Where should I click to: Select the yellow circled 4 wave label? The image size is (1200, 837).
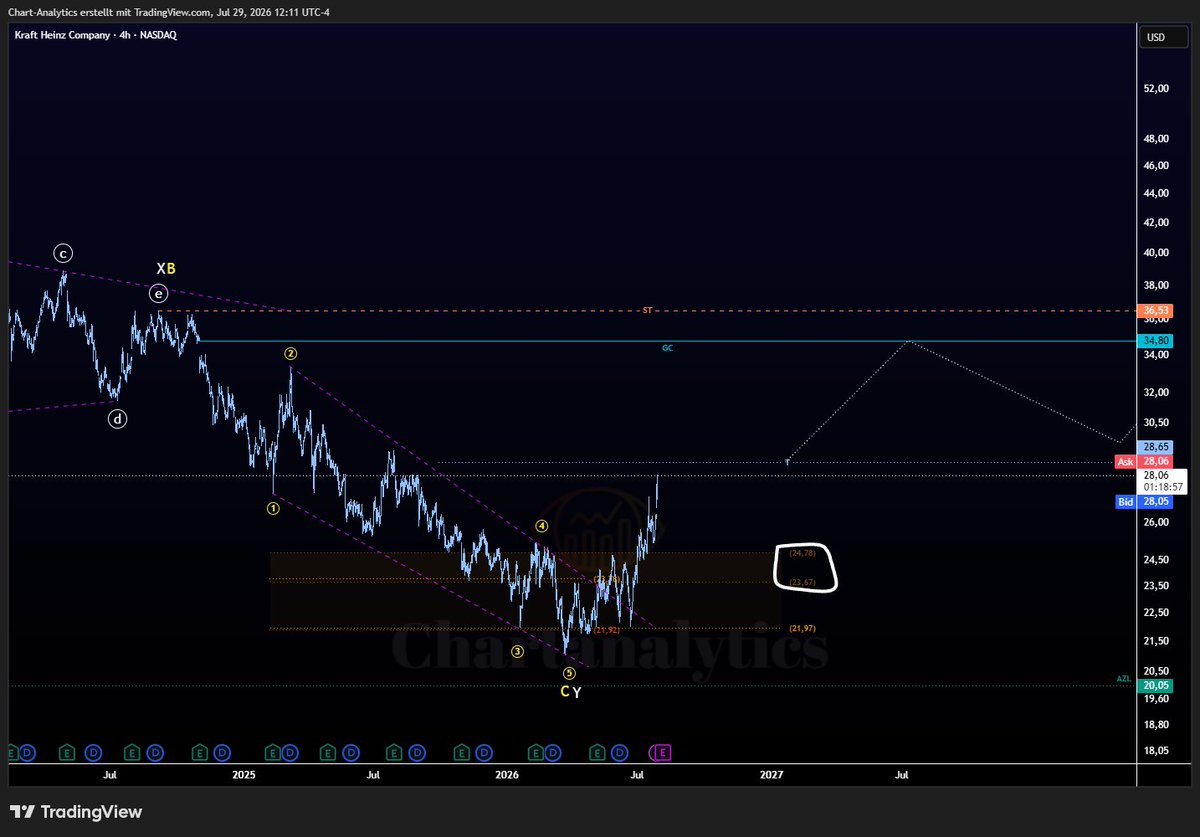pos(541,525)
